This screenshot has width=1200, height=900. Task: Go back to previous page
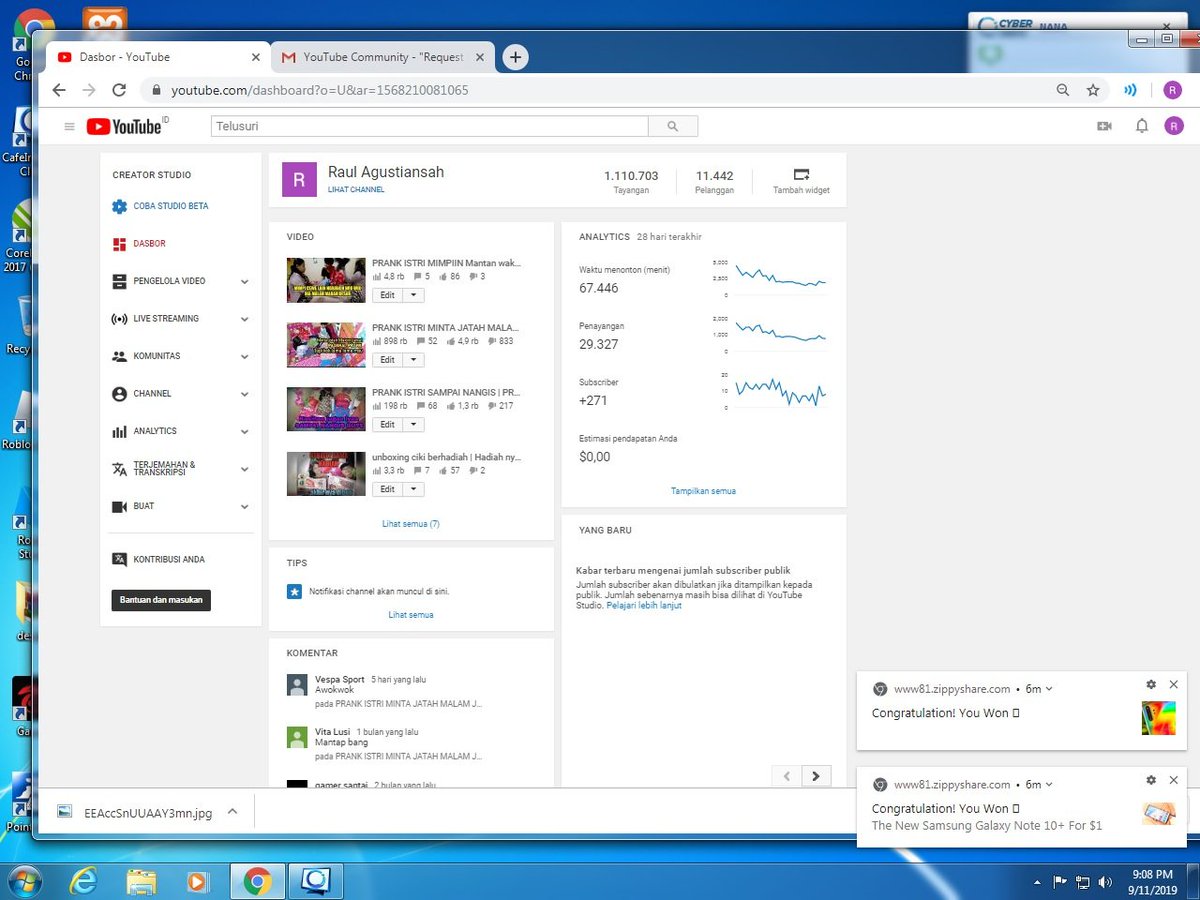tap(59, 90)
